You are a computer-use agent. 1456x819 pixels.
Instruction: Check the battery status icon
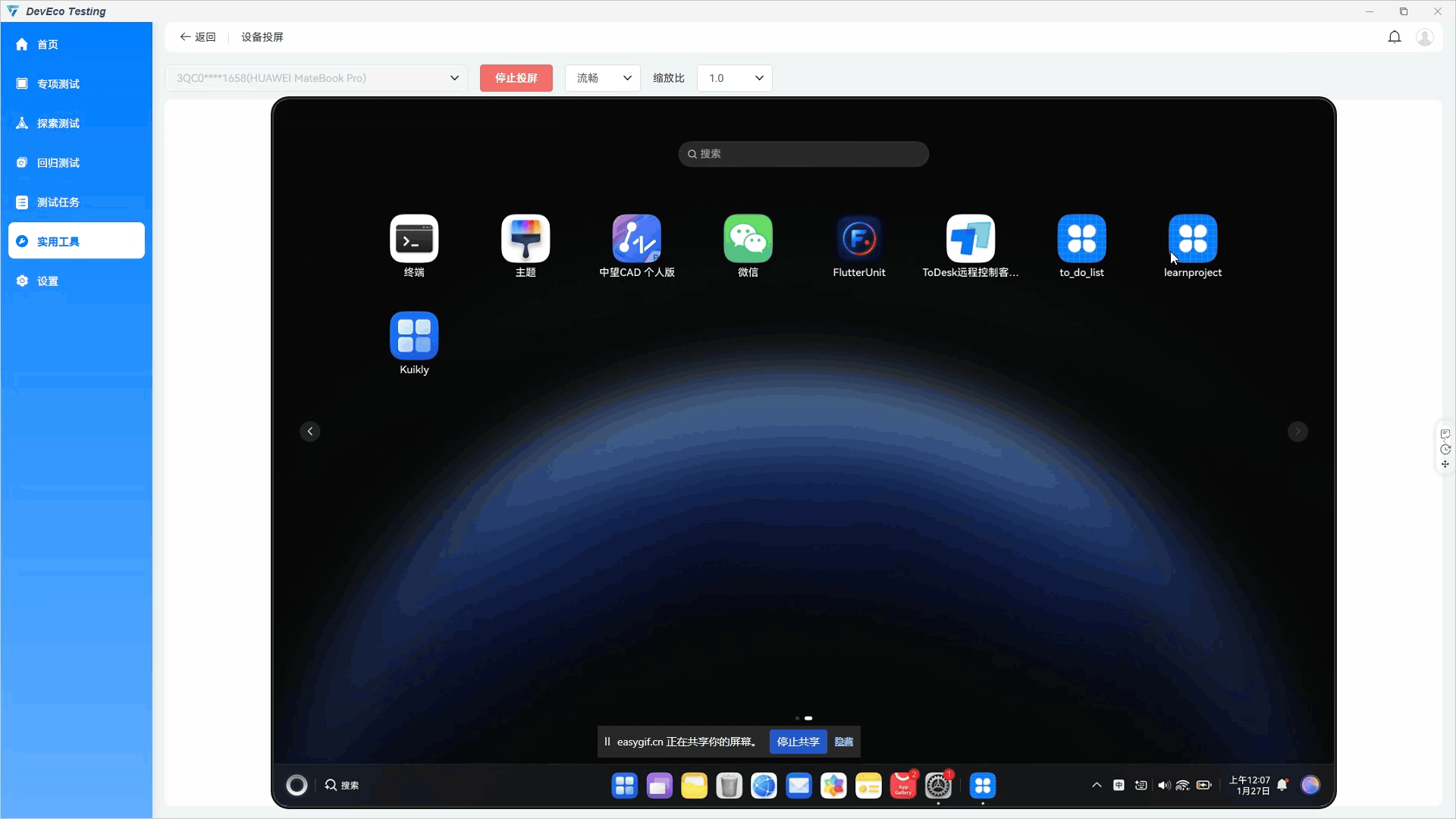[x=1204, y=786]
